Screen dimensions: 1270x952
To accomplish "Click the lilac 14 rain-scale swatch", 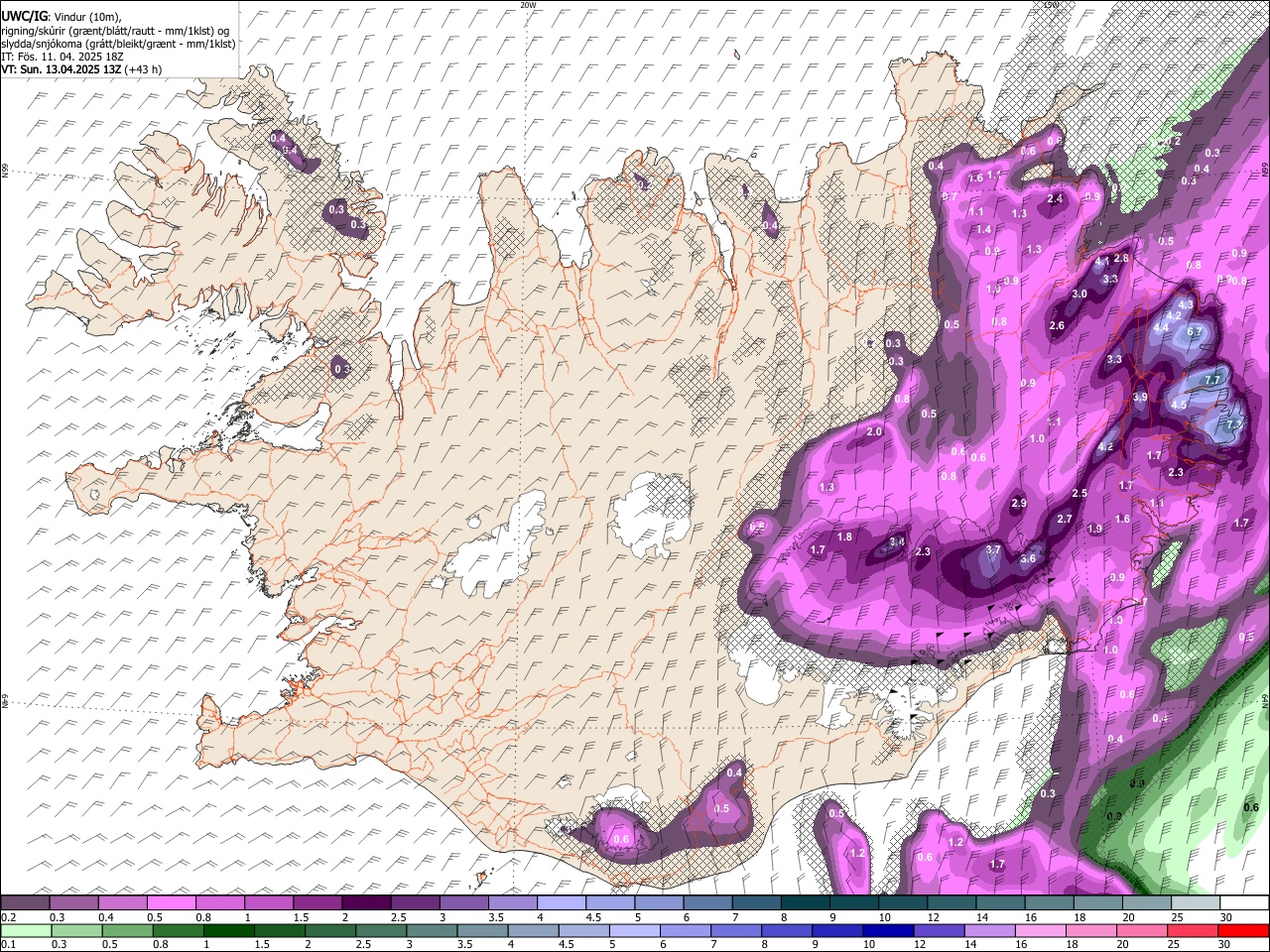I will pyautogui.click(x=989, y=930).
